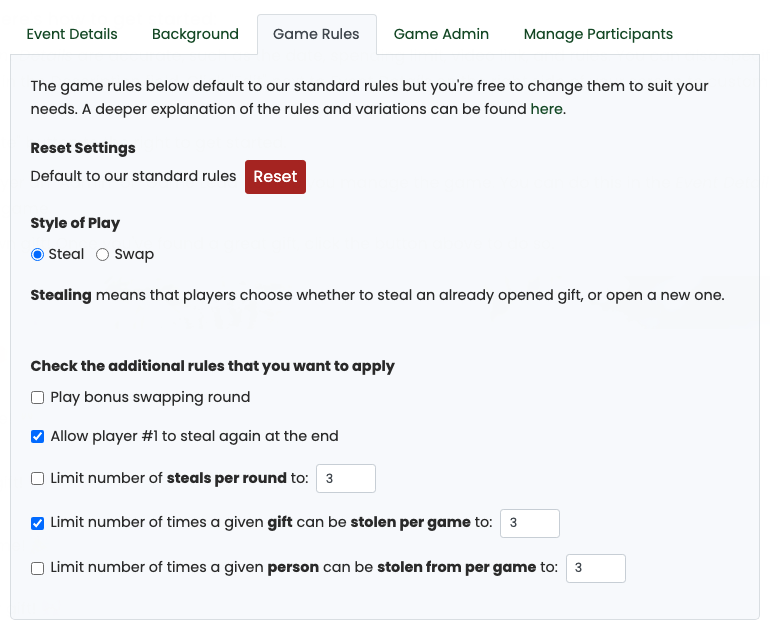Focus the steals per round number field
This screenshot has width=770, height=632.
345,478
